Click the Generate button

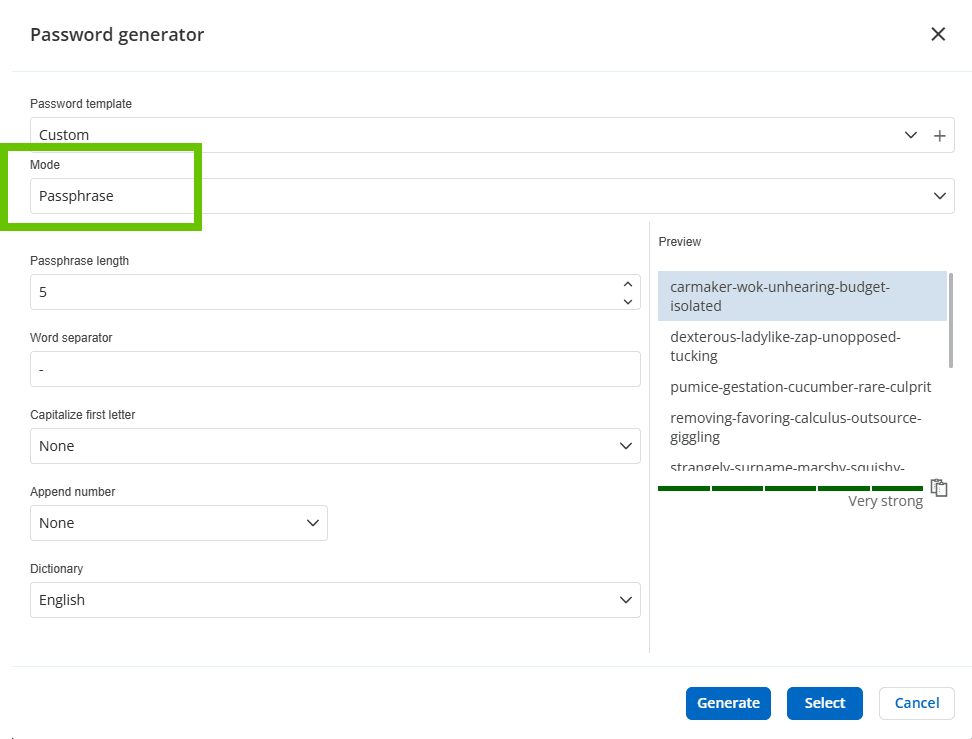(x=728, y=703)
